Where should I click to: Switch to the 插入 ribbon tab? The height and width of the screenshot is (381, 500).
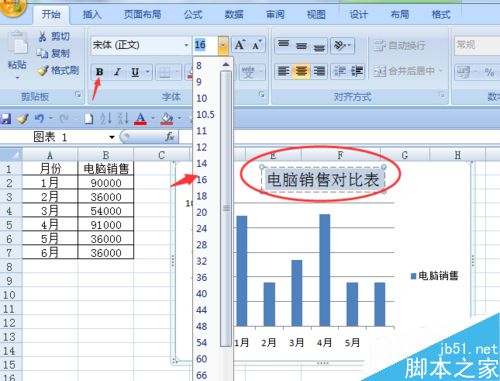click(92, 14)
